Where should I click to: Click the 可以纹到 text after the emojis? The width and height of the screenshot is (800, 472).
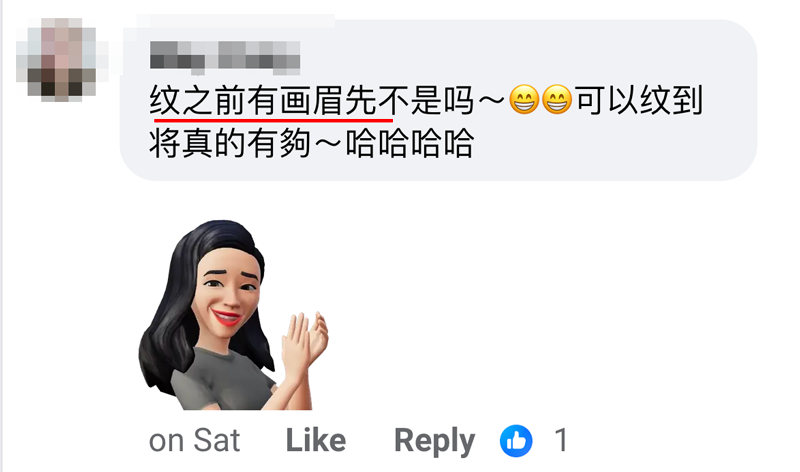click(x=640, y=100)
